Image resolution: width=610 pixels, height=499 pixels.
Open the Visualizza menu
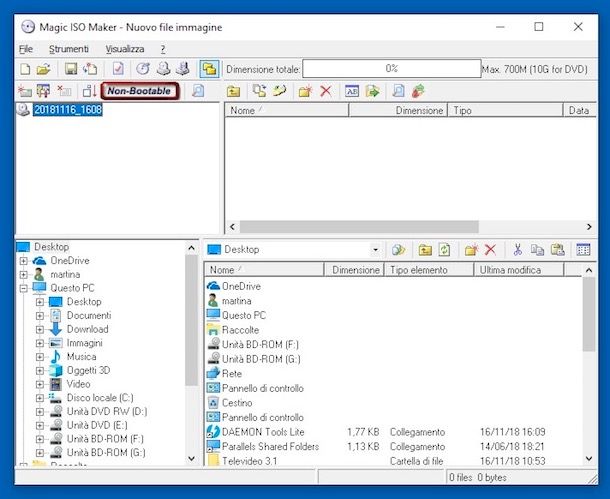125,49
